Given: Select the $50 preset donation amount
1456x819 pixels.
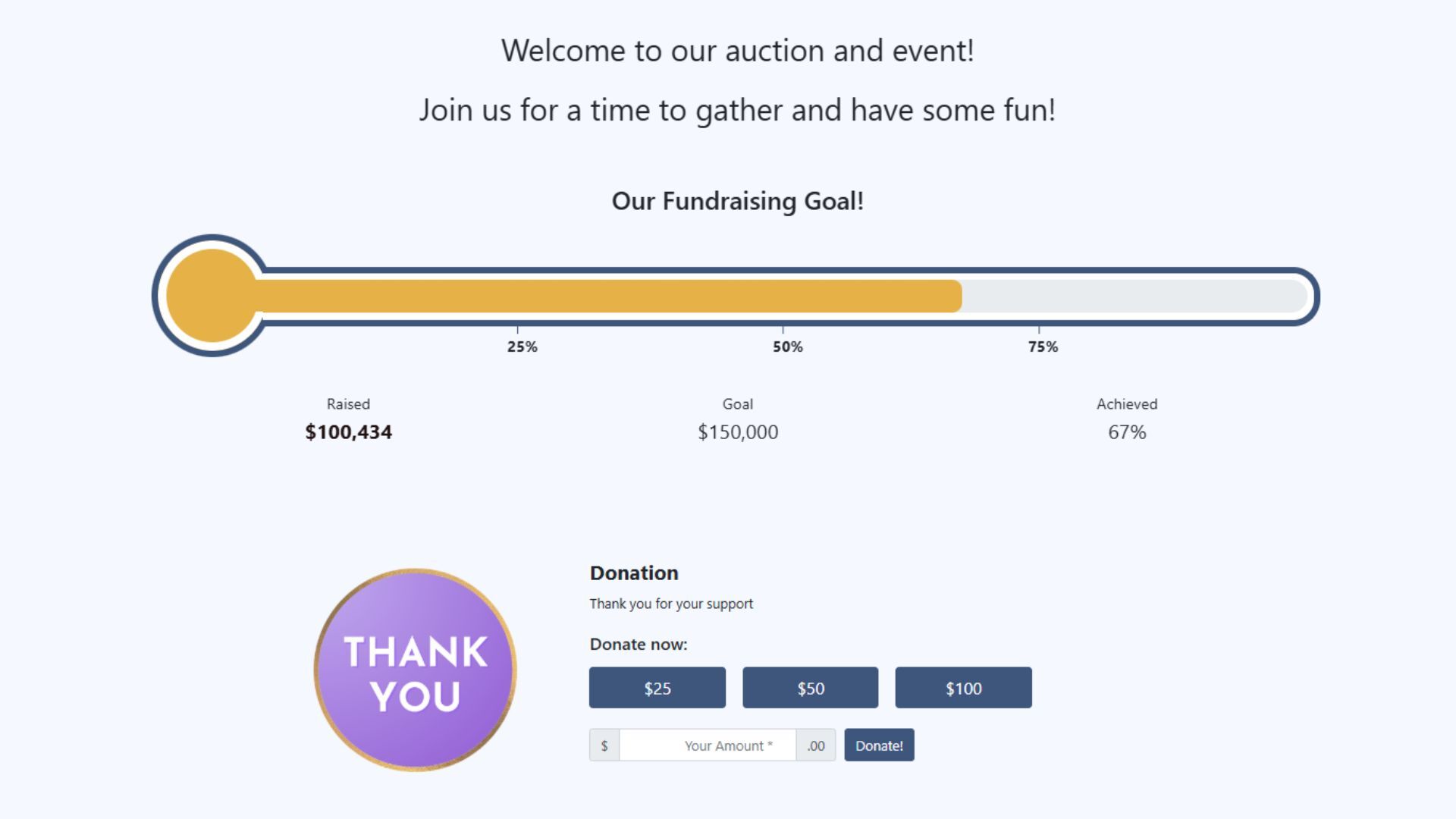Looking at the screenshot, I should [x=810, y=688].
